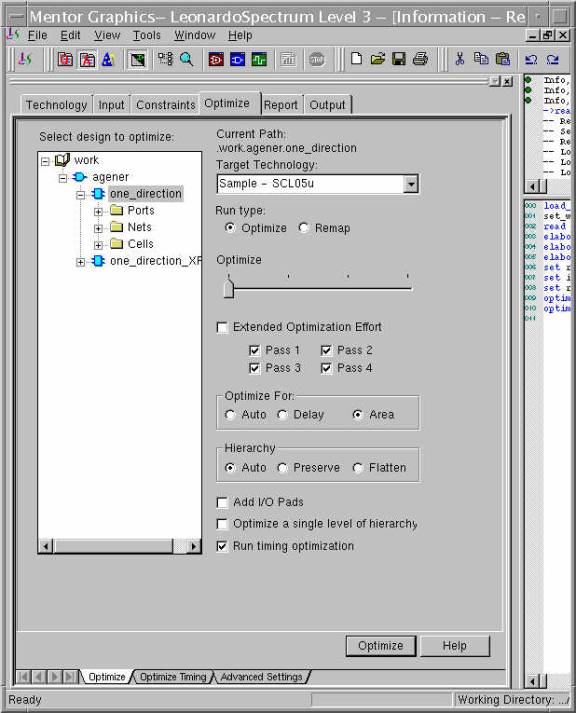The image size is (576, 713).
Task: Click the scissors cut icon
Action: [460, 60]
